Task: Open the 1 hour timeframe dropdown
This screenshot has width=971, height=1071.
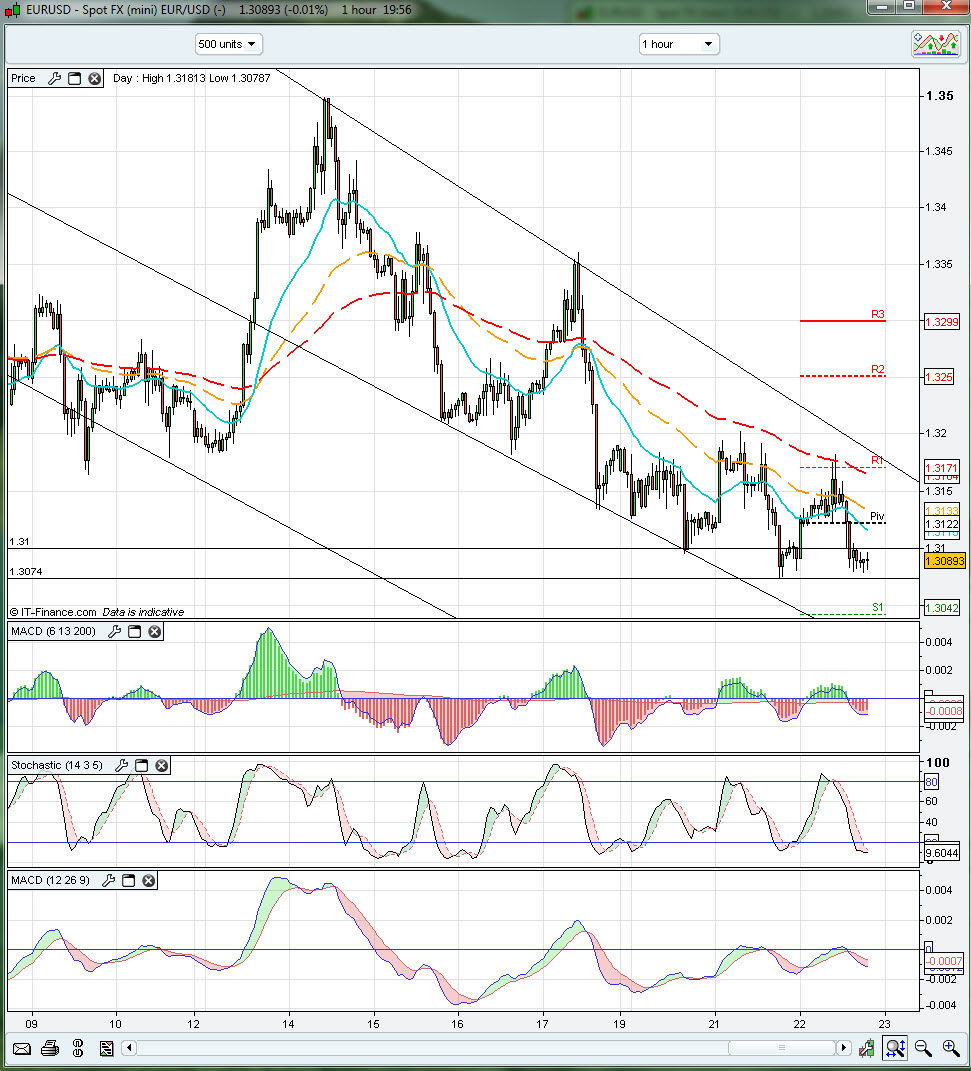Action: tap(679, 44)
